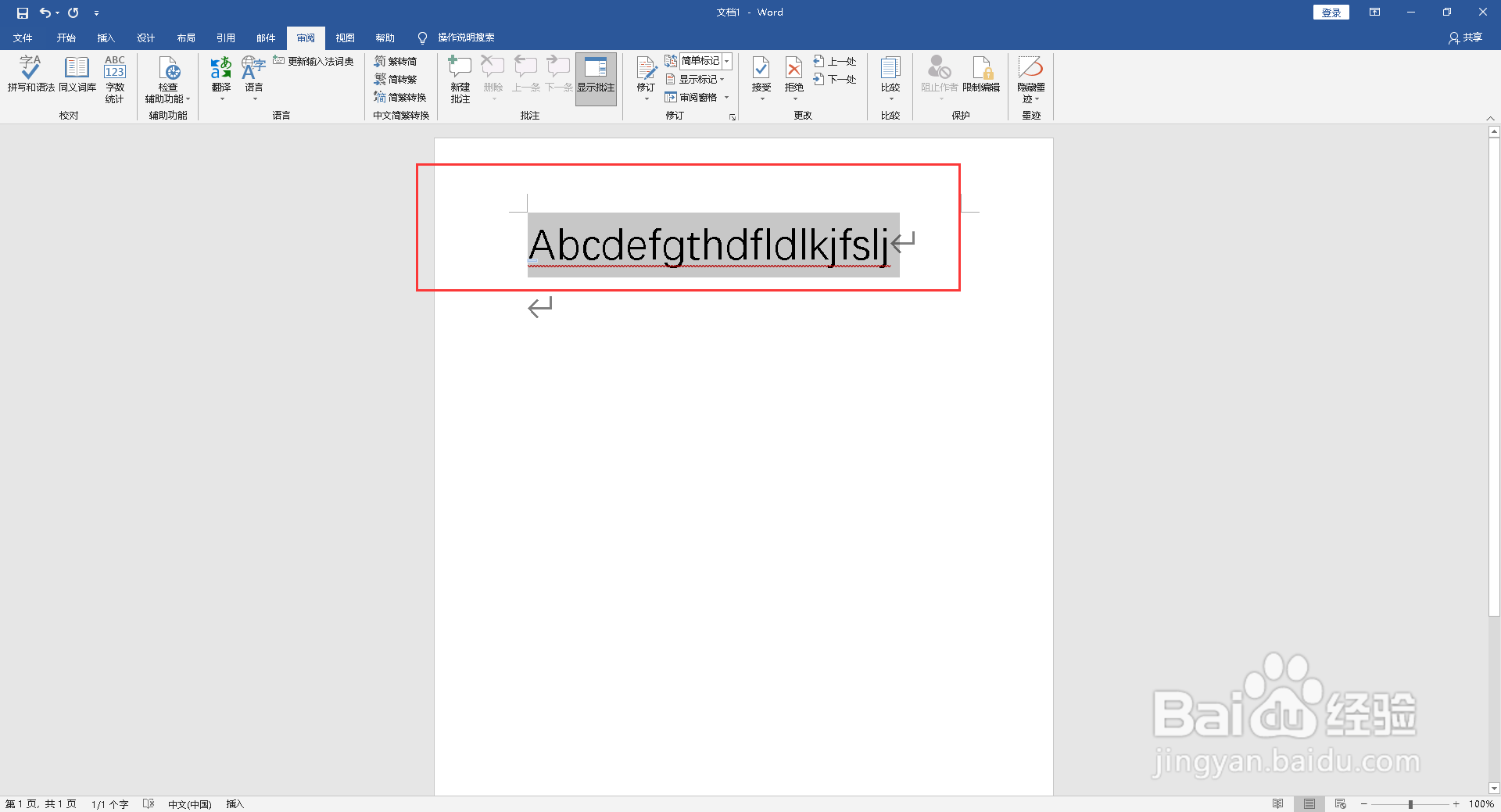The image size is (1501, 812).
Task: Toggle the 显示批注 show comments button
Action: coord(596,79)
